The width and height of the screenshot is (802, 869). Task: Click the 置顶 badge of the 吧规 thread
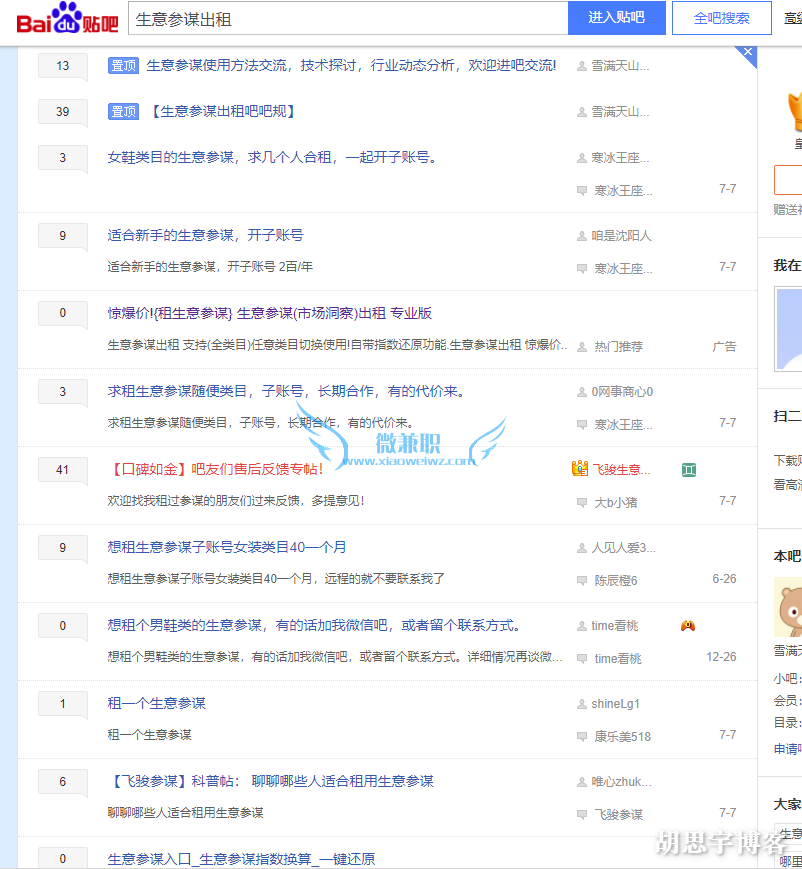pos(122,111)
